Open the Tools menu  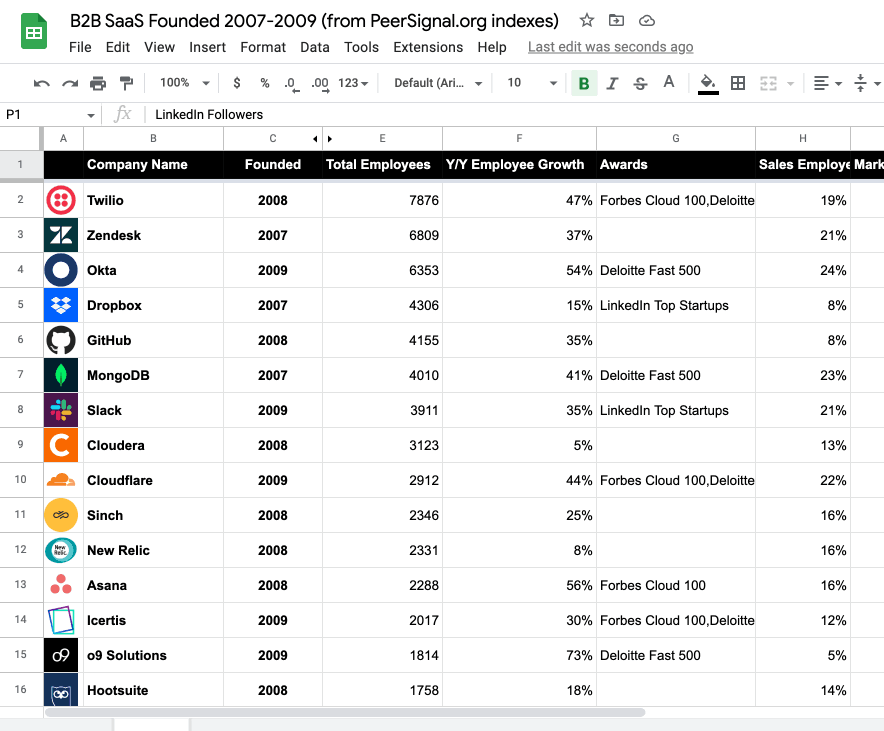click(361, 47)
